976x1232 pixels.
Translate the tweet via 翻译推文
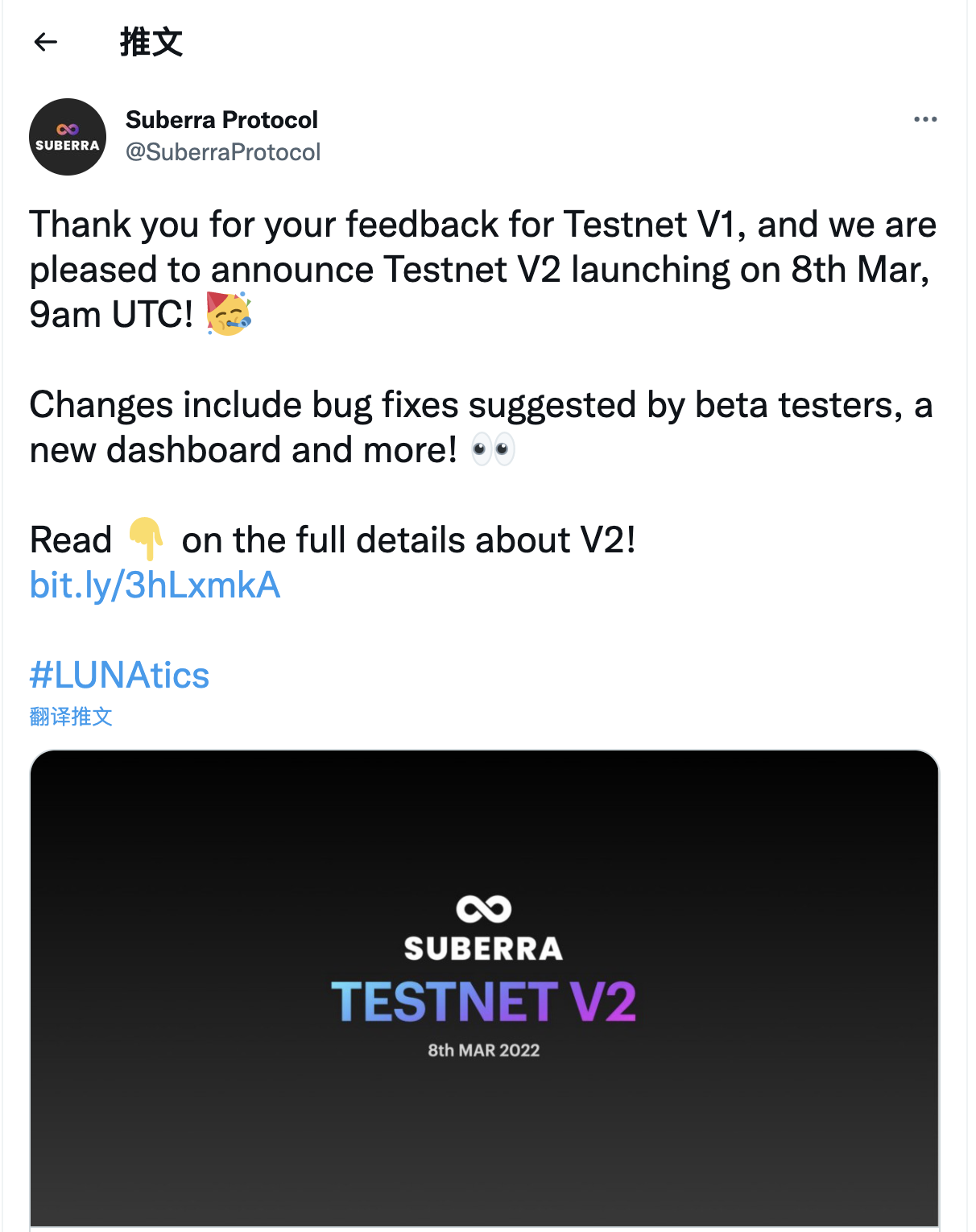coord(71,717)
